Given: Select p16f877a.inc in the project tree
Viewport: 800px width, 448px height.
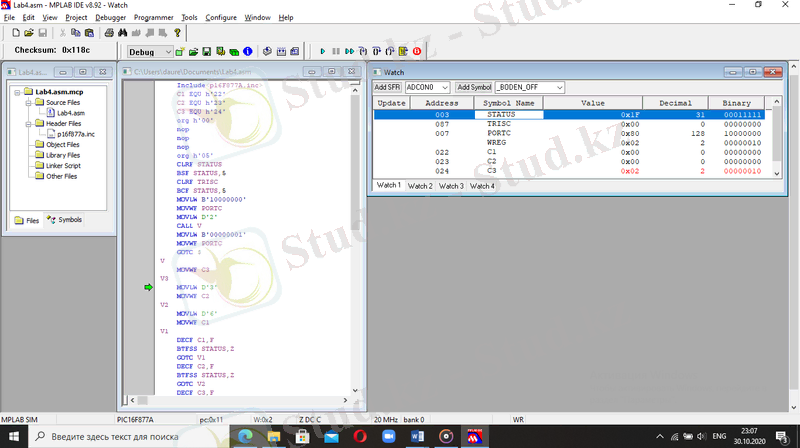Looking at the screenshot, I should click(x=75, y=134).
